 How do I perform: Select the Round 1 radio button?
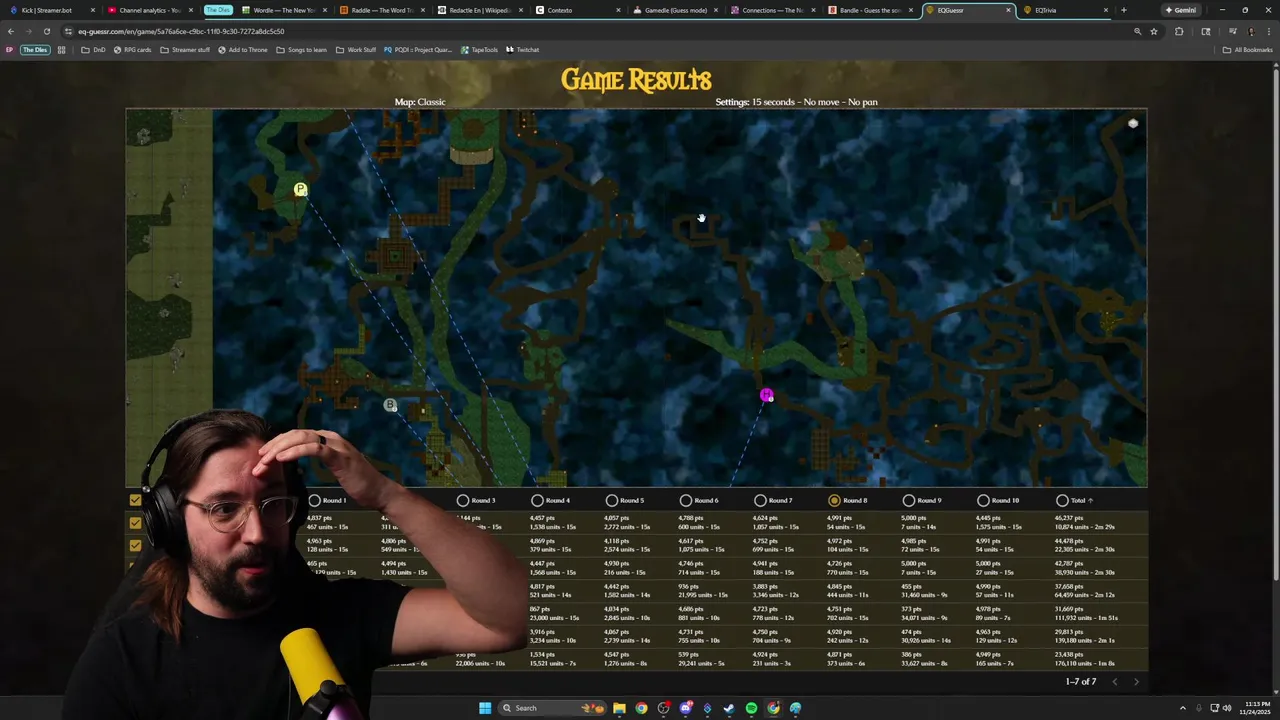[x=315, y=500]
